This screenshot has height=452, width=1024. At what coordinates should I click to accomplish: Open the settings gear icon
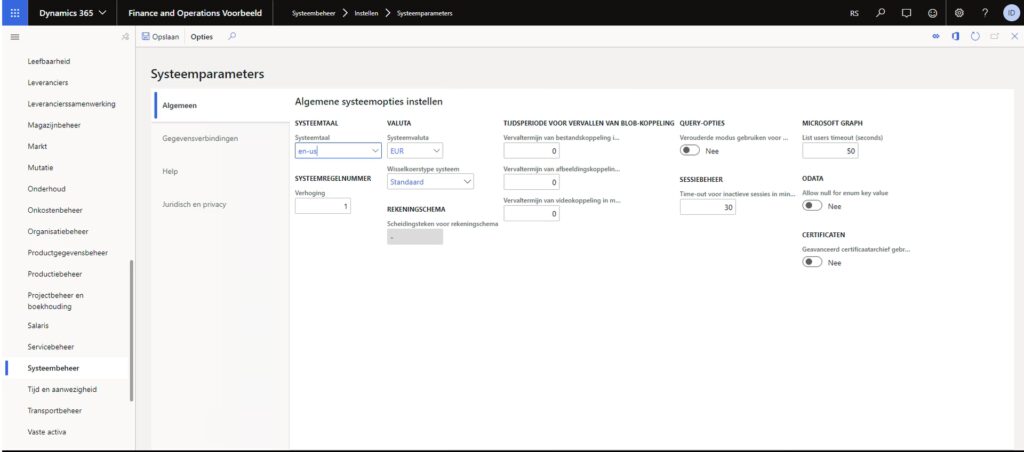point(958,13)
